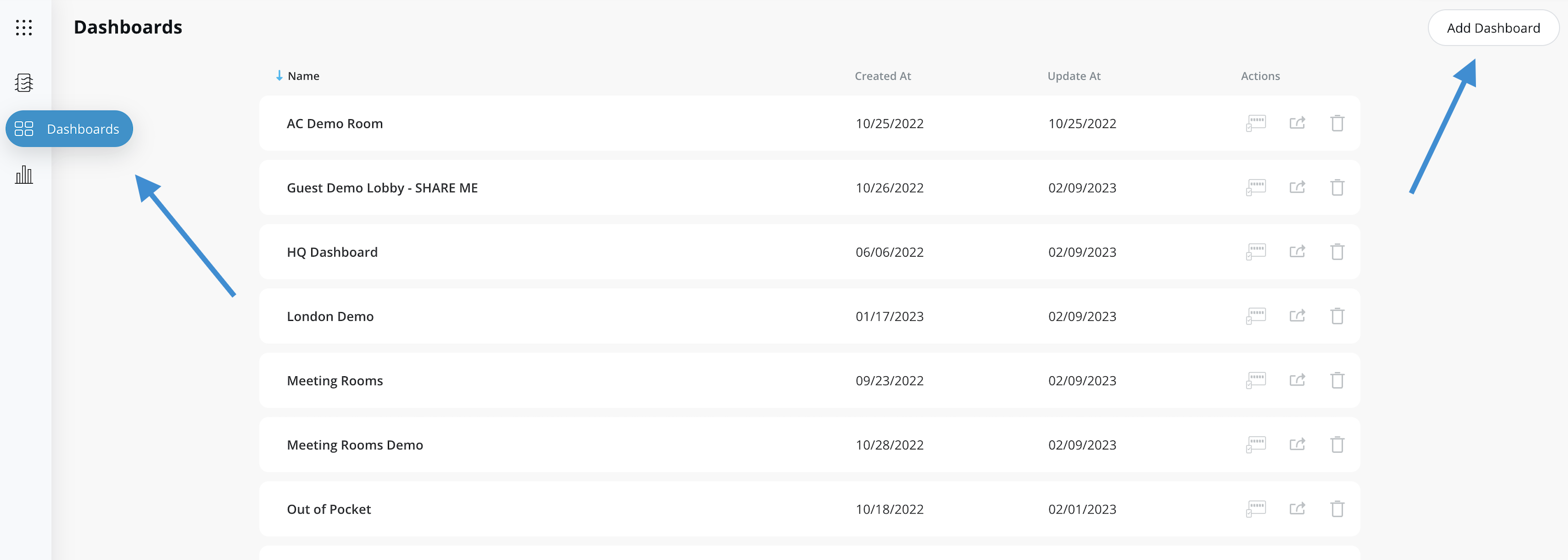Open the bar chart analytics sidebar icon

(24, 175)
